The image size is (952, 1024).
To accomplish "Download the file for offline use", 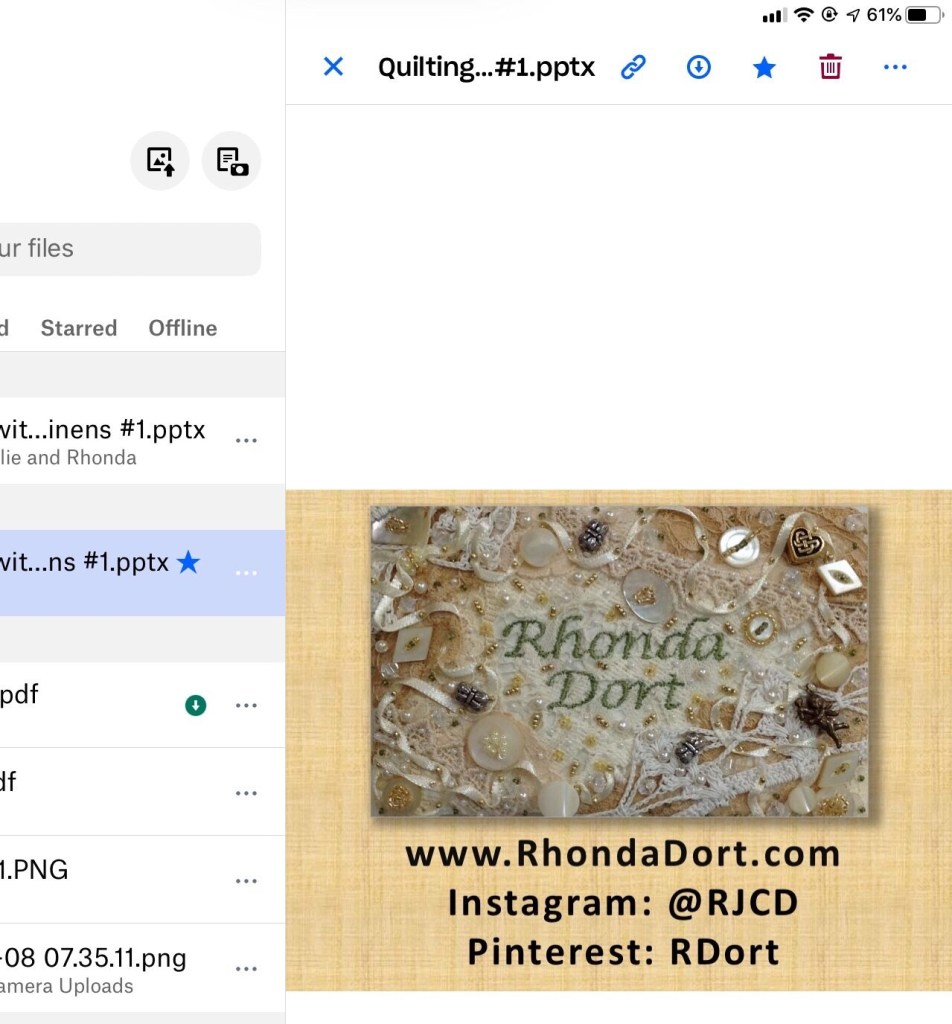I will click(x=698, y=67).
